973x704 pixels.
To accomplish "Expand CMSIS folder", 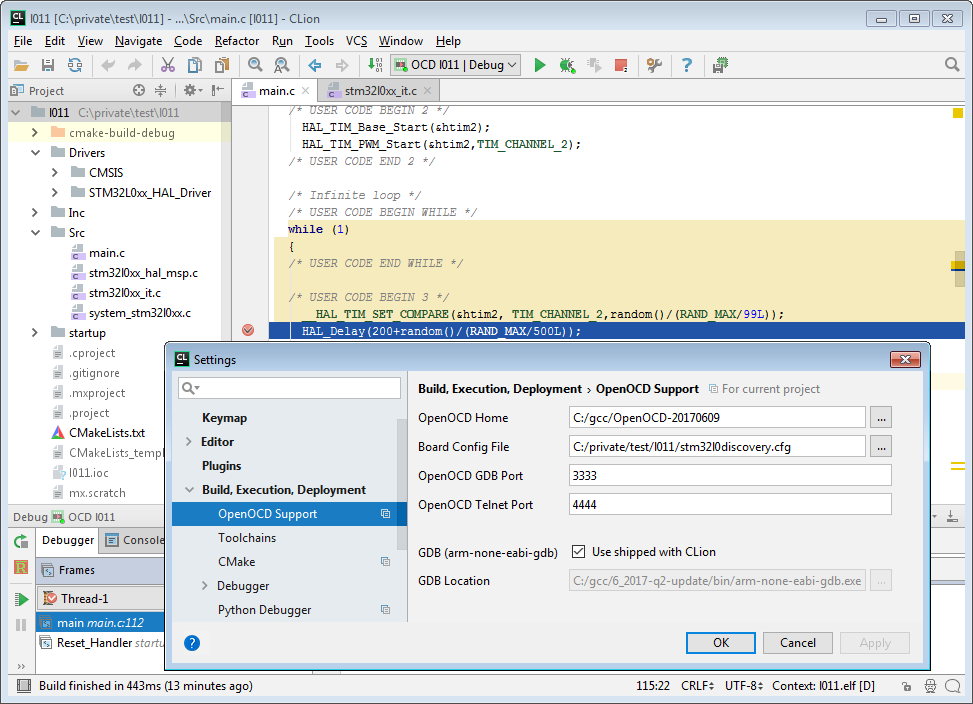I will 55,172.
